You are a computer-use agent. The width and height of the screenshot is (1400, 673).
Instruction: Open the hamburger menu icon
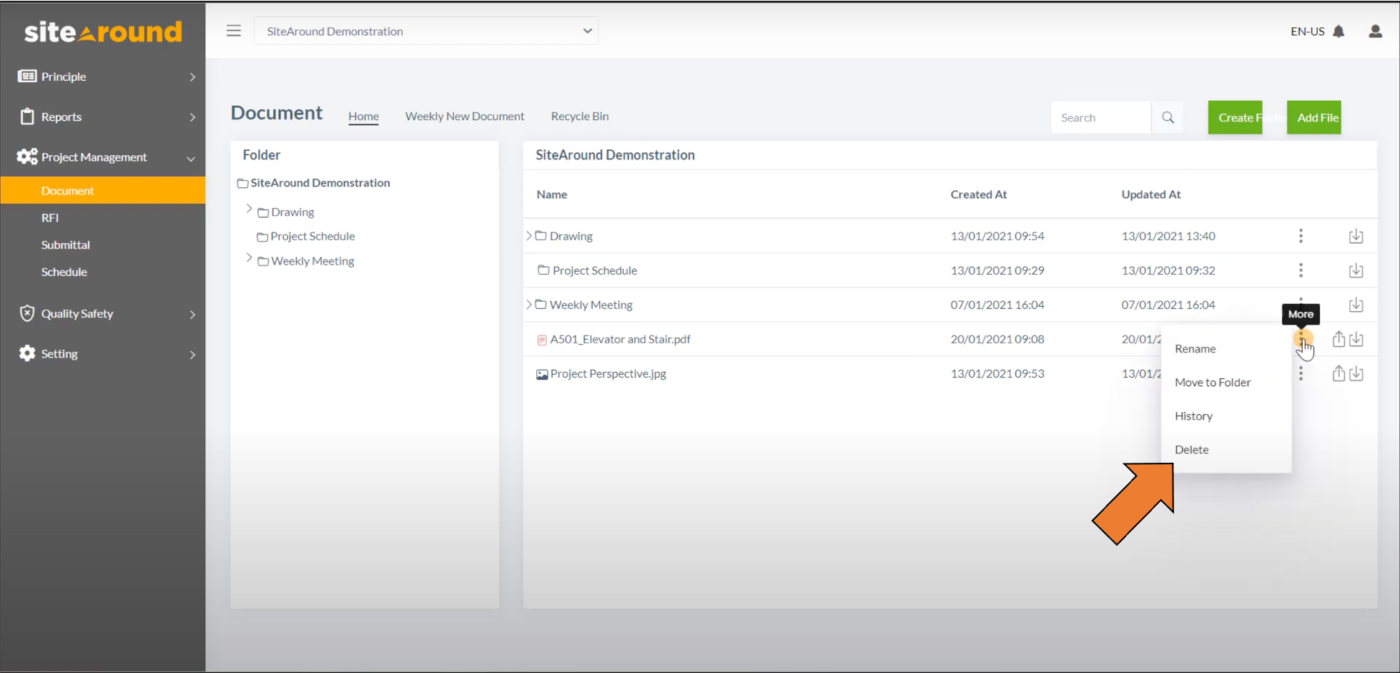pyautogui.click(x=233, y=30)
